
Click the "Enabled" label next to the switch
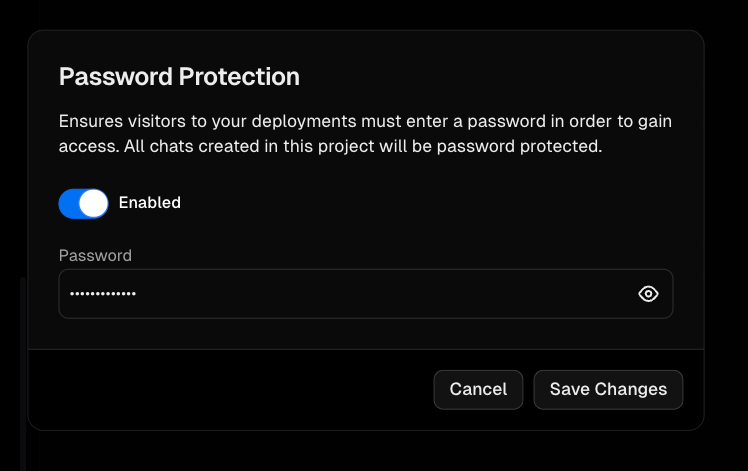click(150, 203)
